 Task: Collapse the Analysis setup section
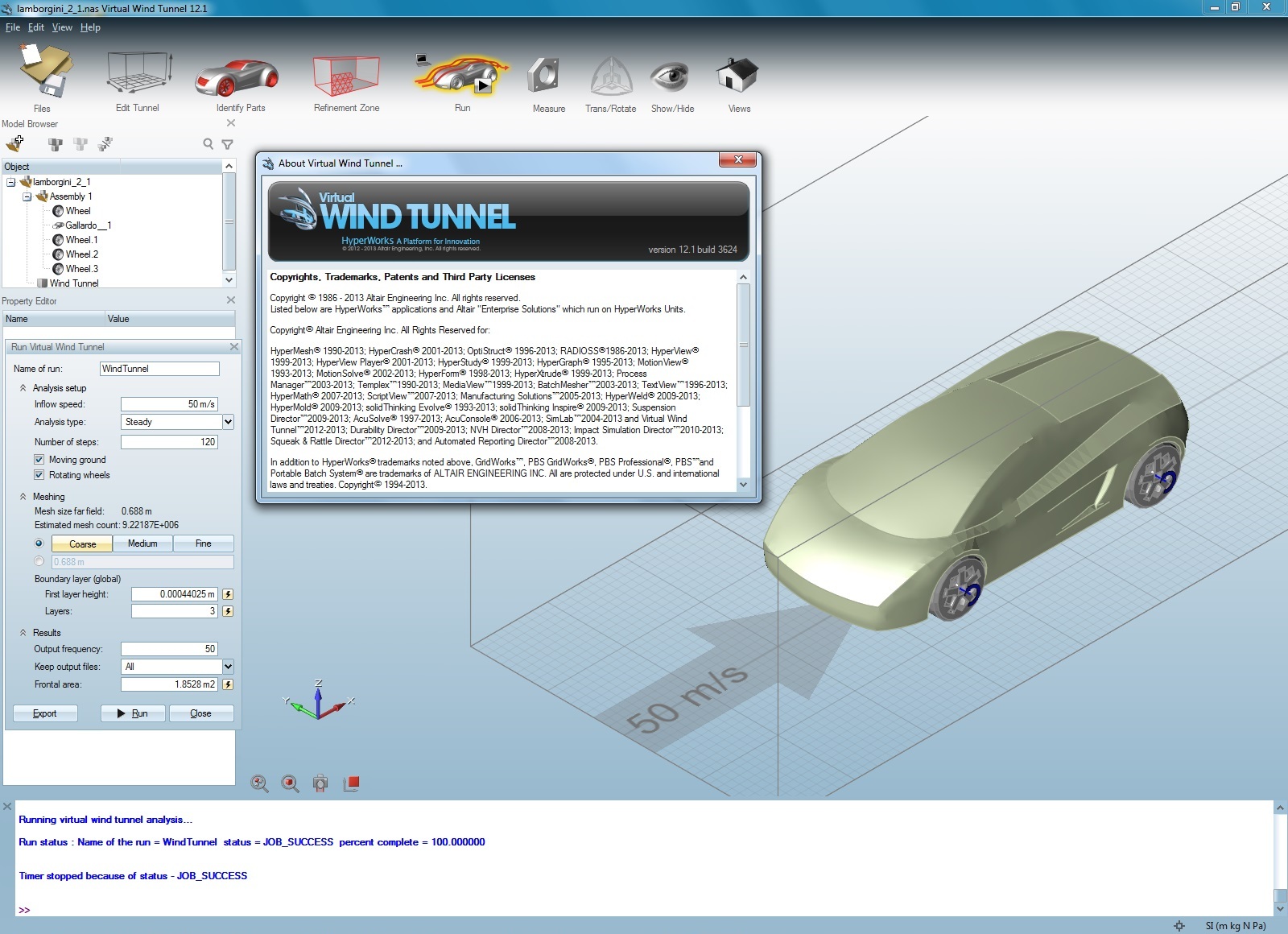[x=23, y=388]
